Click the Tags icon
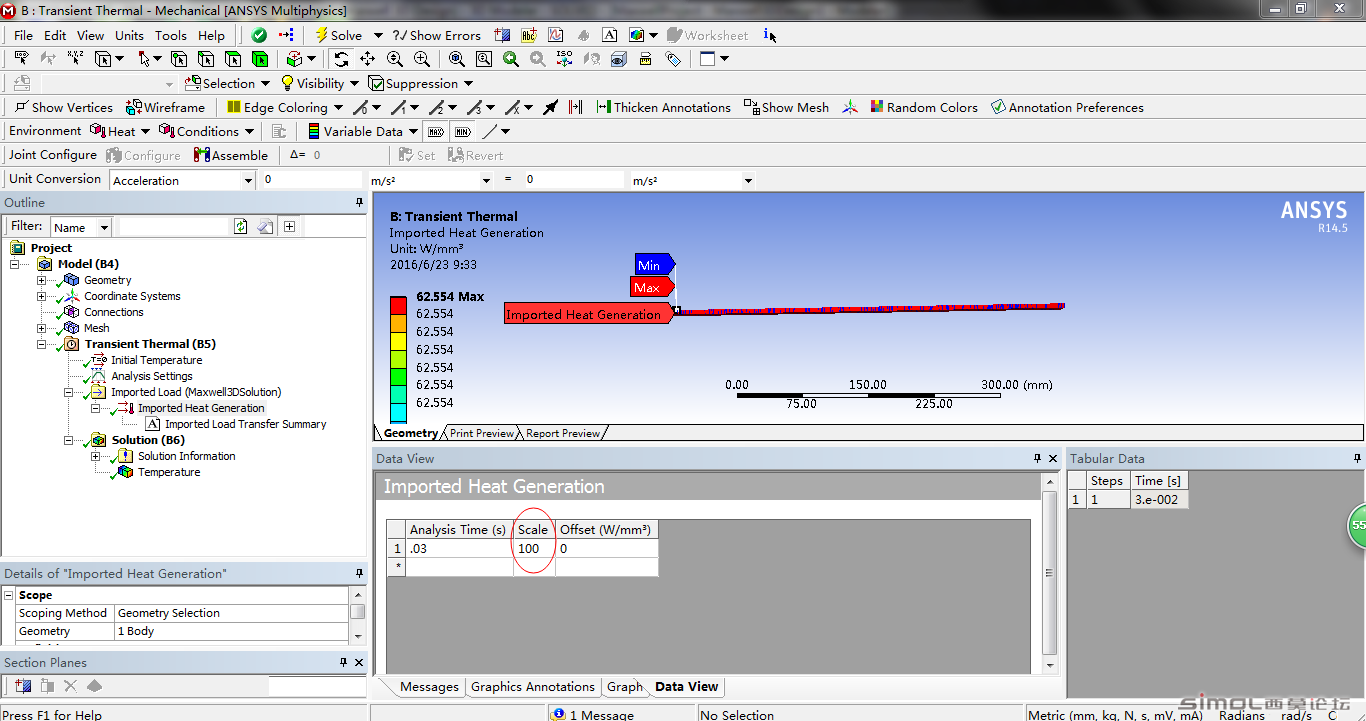Viewport: 1366px width, 721px height. pos(673,59)
